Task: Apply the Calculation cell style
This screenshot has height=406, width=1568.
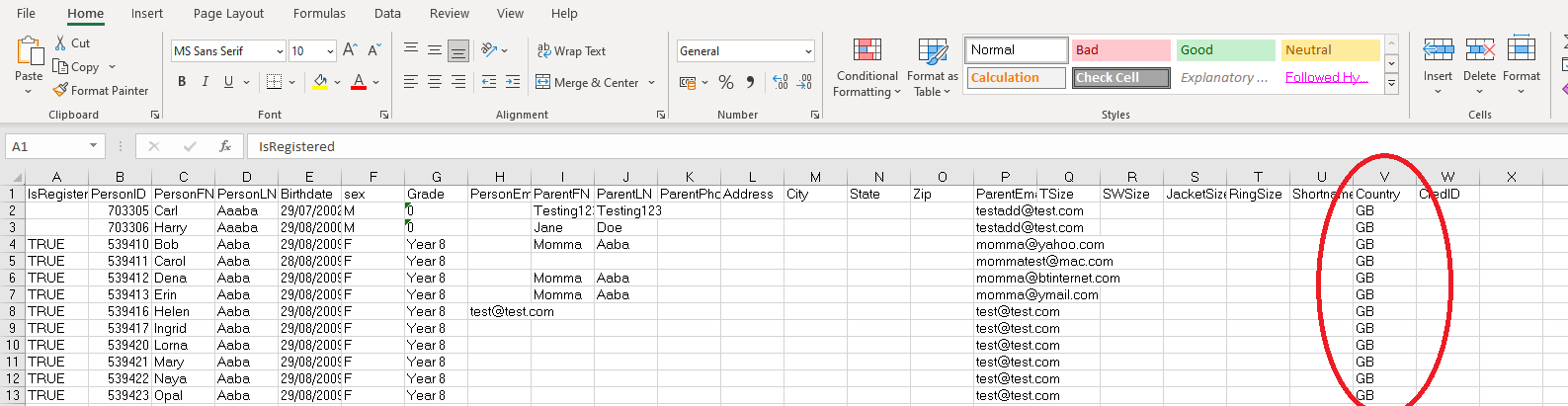Action: coord(1017,77)
